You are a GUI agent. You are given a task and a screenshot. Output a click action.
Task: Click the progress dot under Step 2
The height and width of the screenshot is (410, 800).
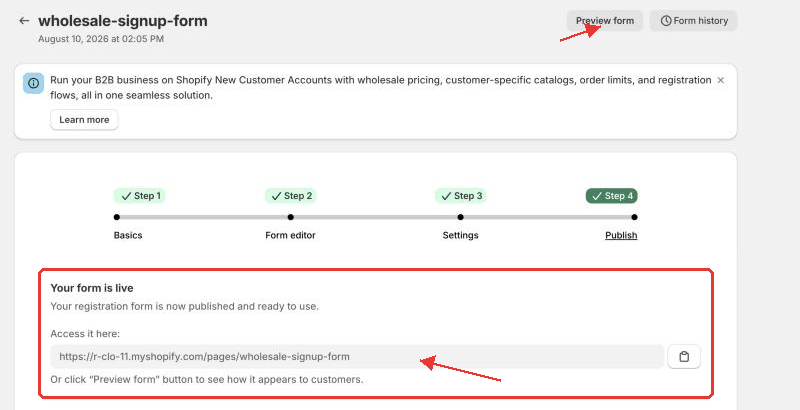[290, 217]
